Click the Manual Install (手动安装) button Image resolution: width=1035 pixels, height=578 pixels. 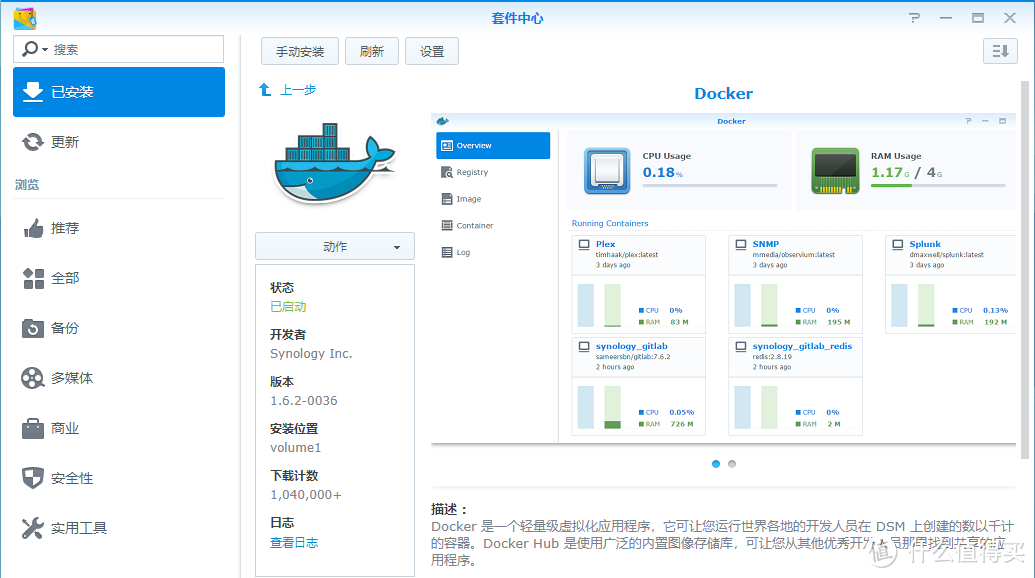coord(300,51)
